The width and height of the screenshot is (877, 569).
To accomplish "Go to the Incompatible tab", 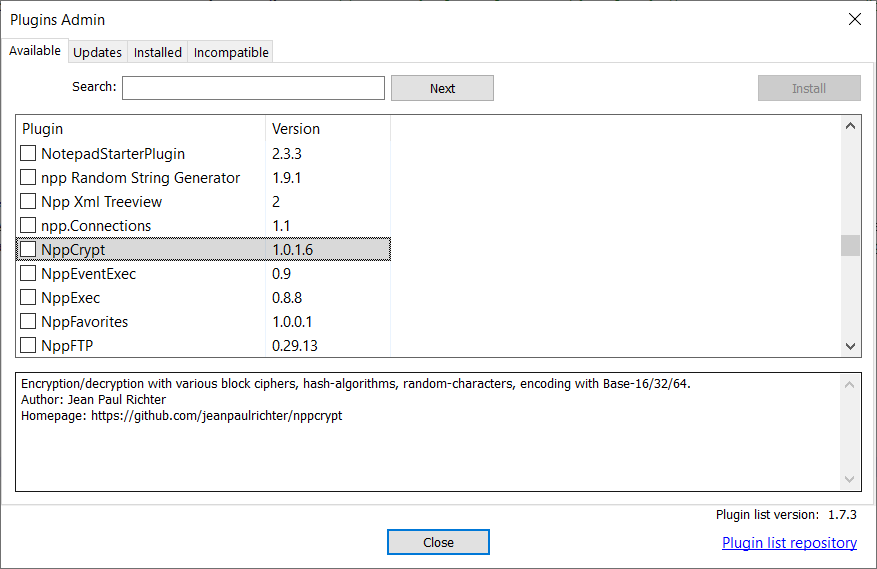I will [x=230, y=52].
